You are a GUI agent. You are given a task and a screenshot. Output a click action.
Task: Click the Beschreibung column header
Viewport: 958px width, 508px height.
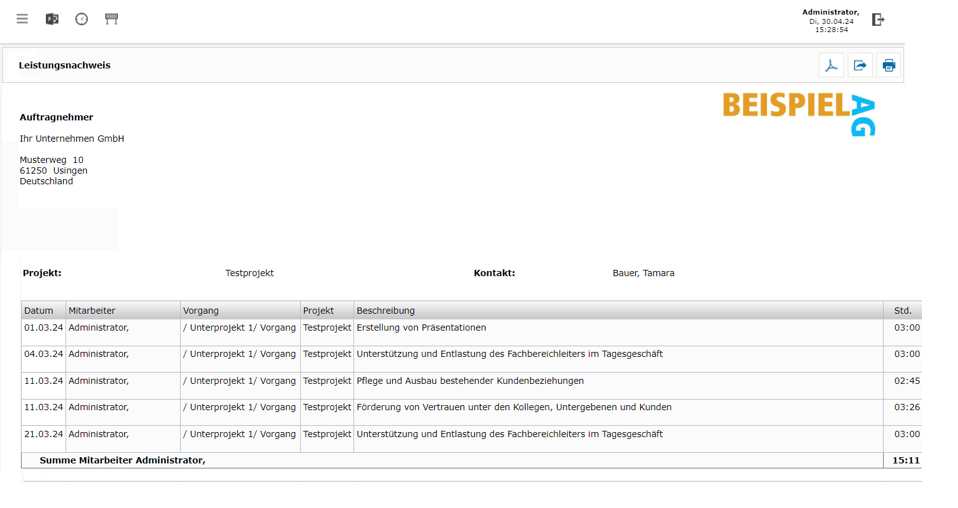(x=385, y=311)
